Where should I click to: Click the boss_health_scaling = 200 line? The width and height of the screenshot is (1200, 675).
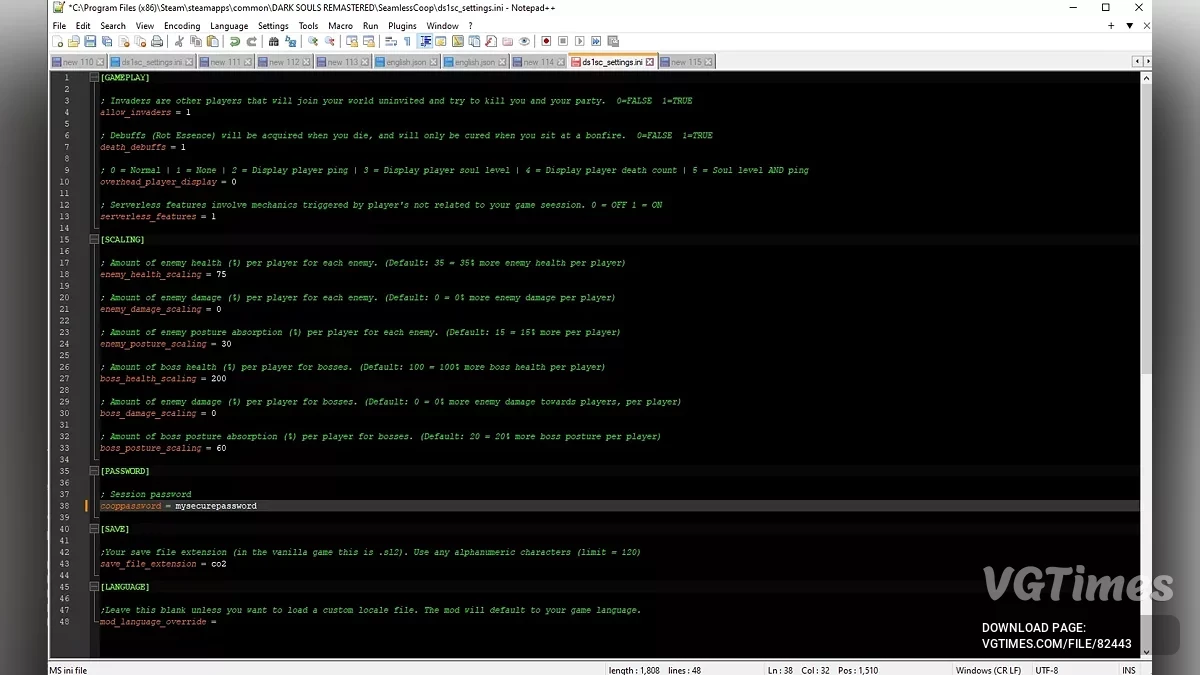164,379
